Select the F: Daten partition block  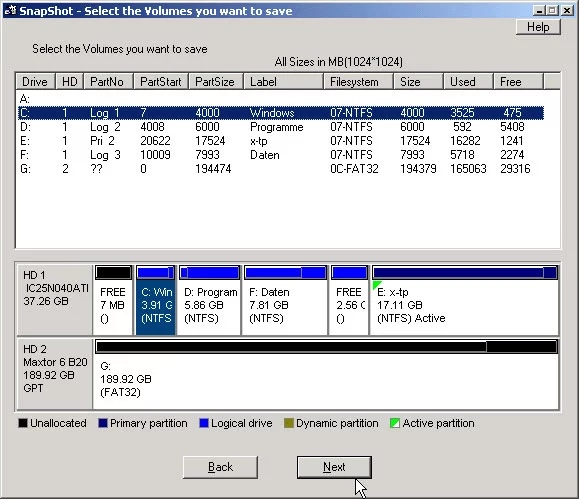[285, 300]
